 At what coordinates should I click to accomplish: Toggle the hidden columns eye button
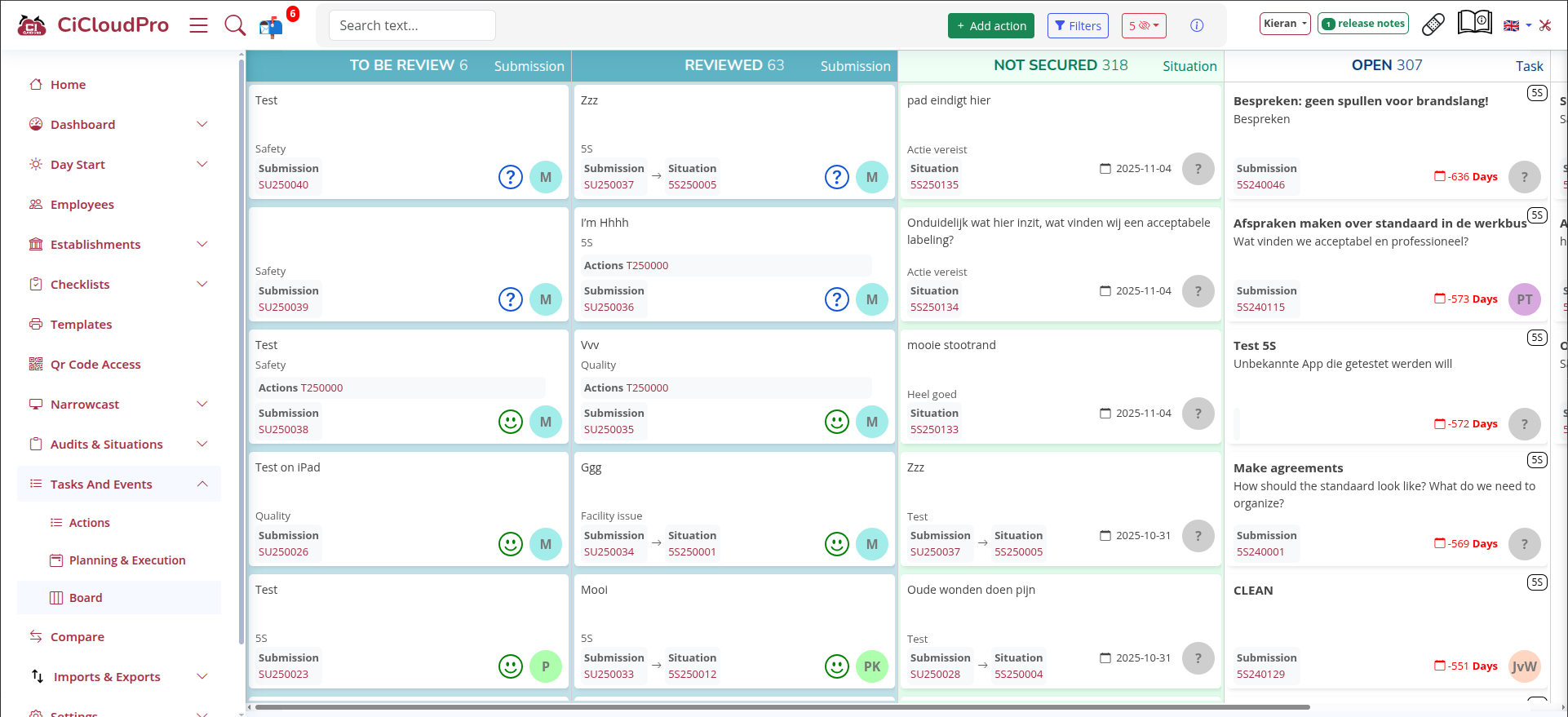pos(1144,25)
